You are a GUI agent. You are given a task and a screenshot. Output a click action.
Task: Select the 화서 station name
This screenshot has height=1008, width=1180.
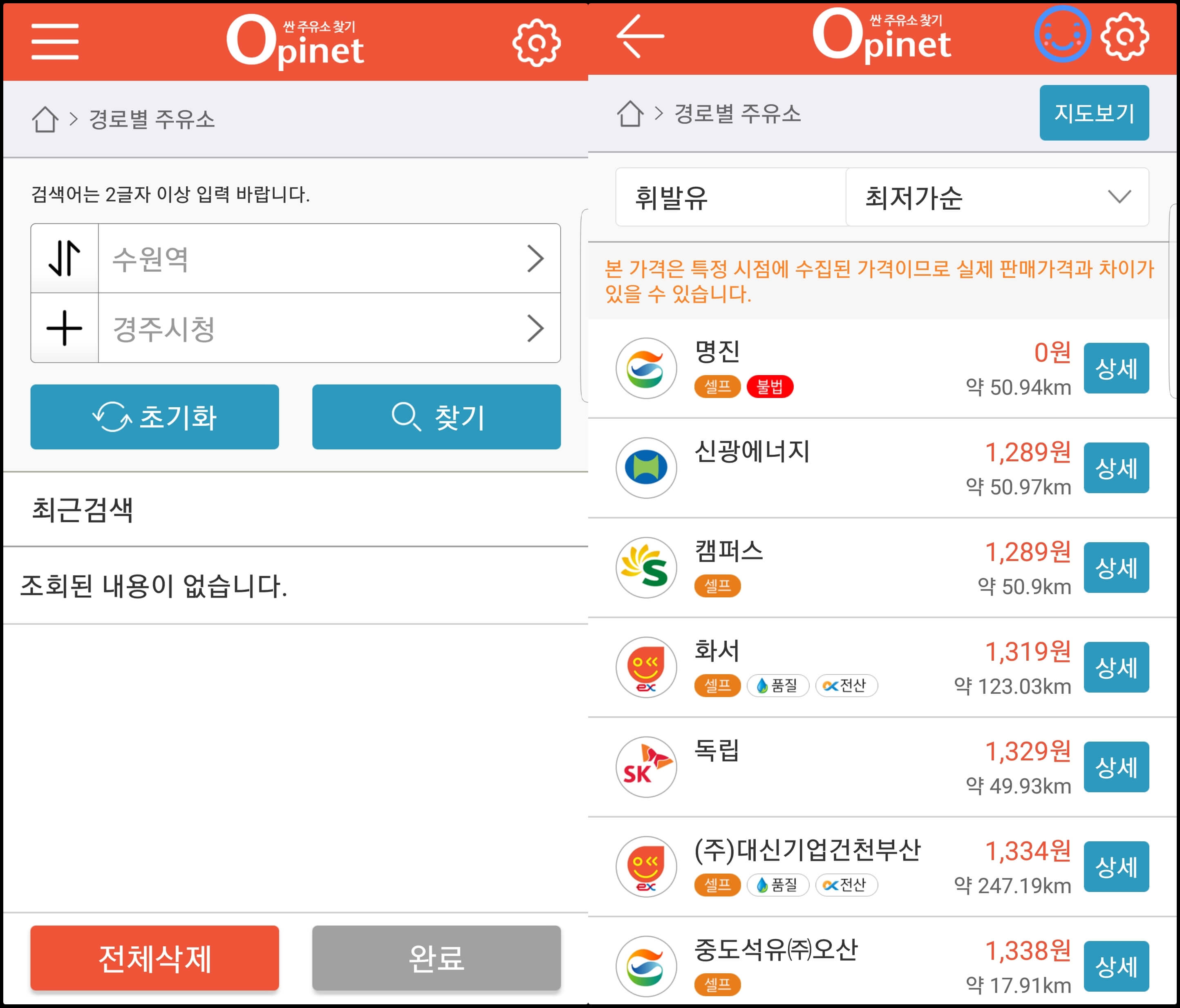(x=717, y=650)
